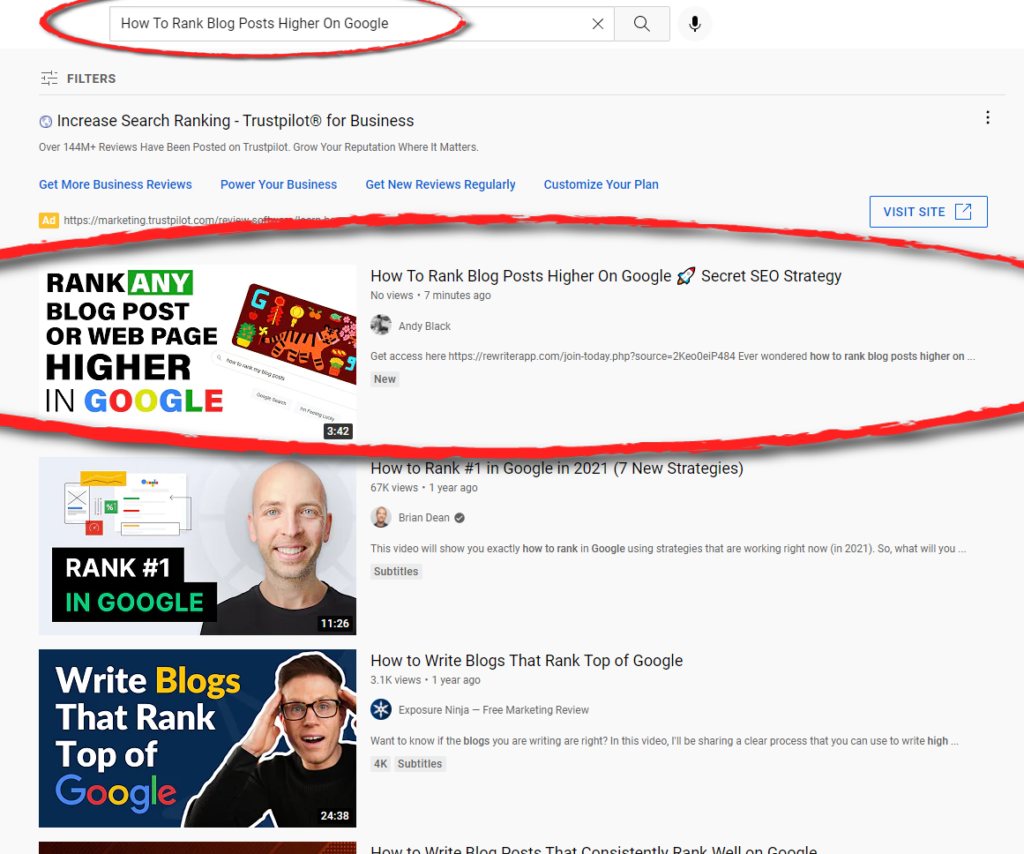
Task: Open the FILTERS options
Action: point(78,78)
